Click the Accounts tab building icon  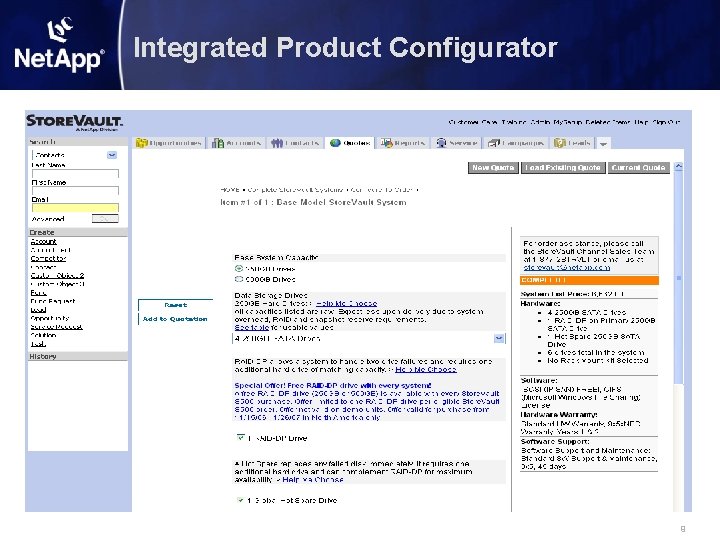[218, 143]
